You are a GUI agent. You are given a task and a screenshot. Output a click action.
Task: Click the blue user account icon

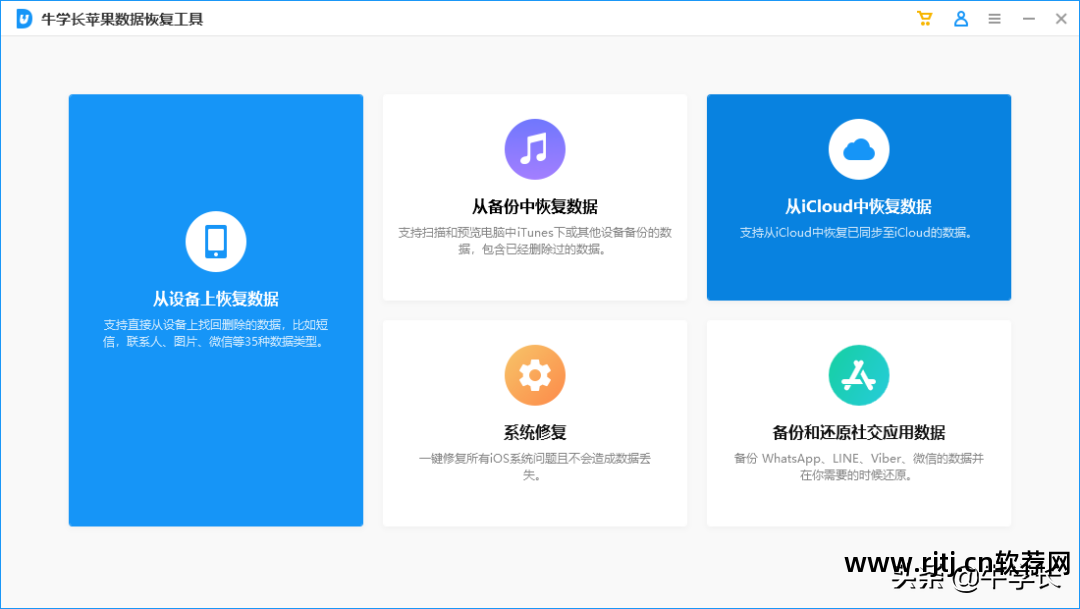[x=961, y=18]
